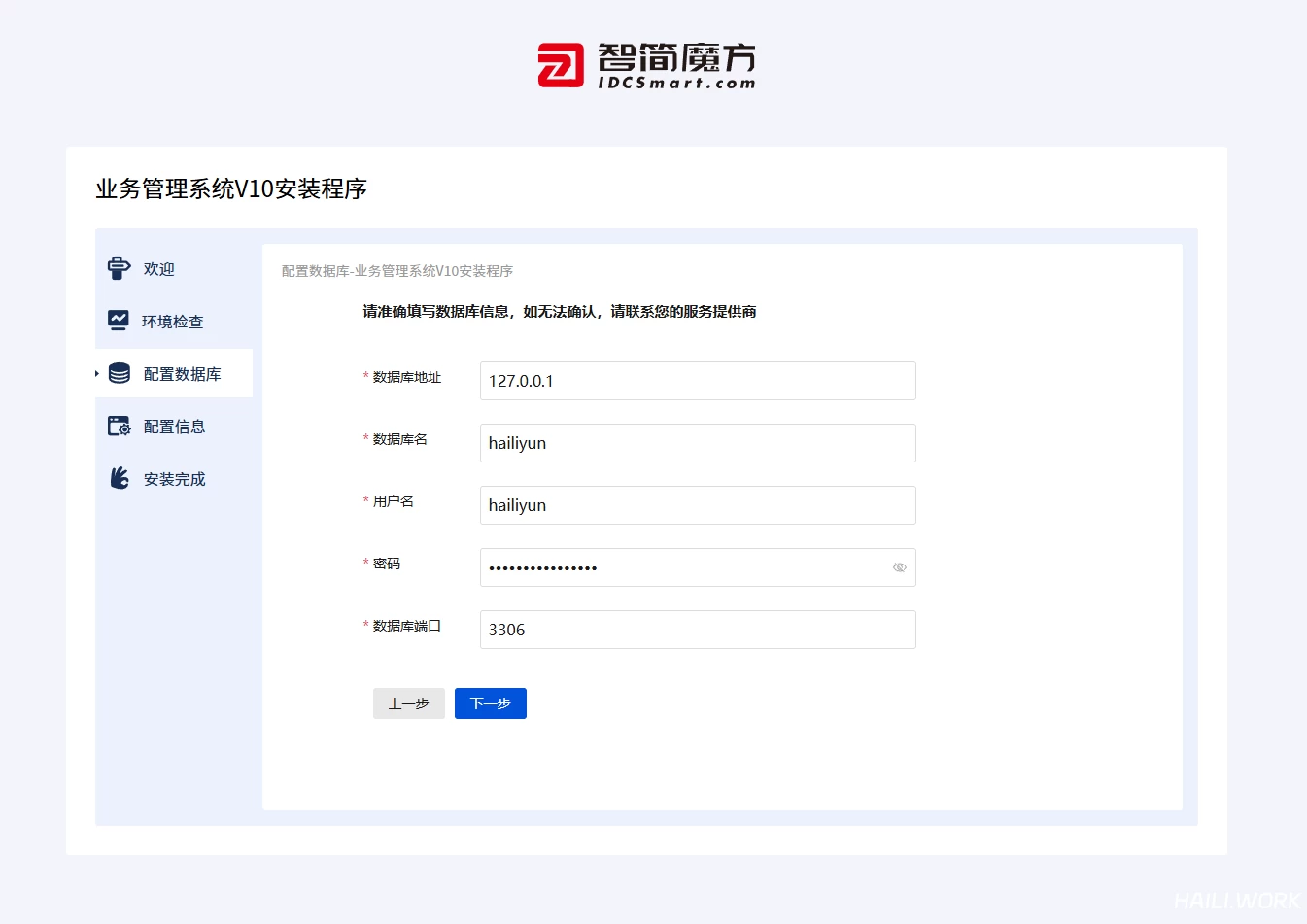The image size is (1307, 924).
Task: Click the red IDCSmart logo icon
Action: tap(561, 65)
